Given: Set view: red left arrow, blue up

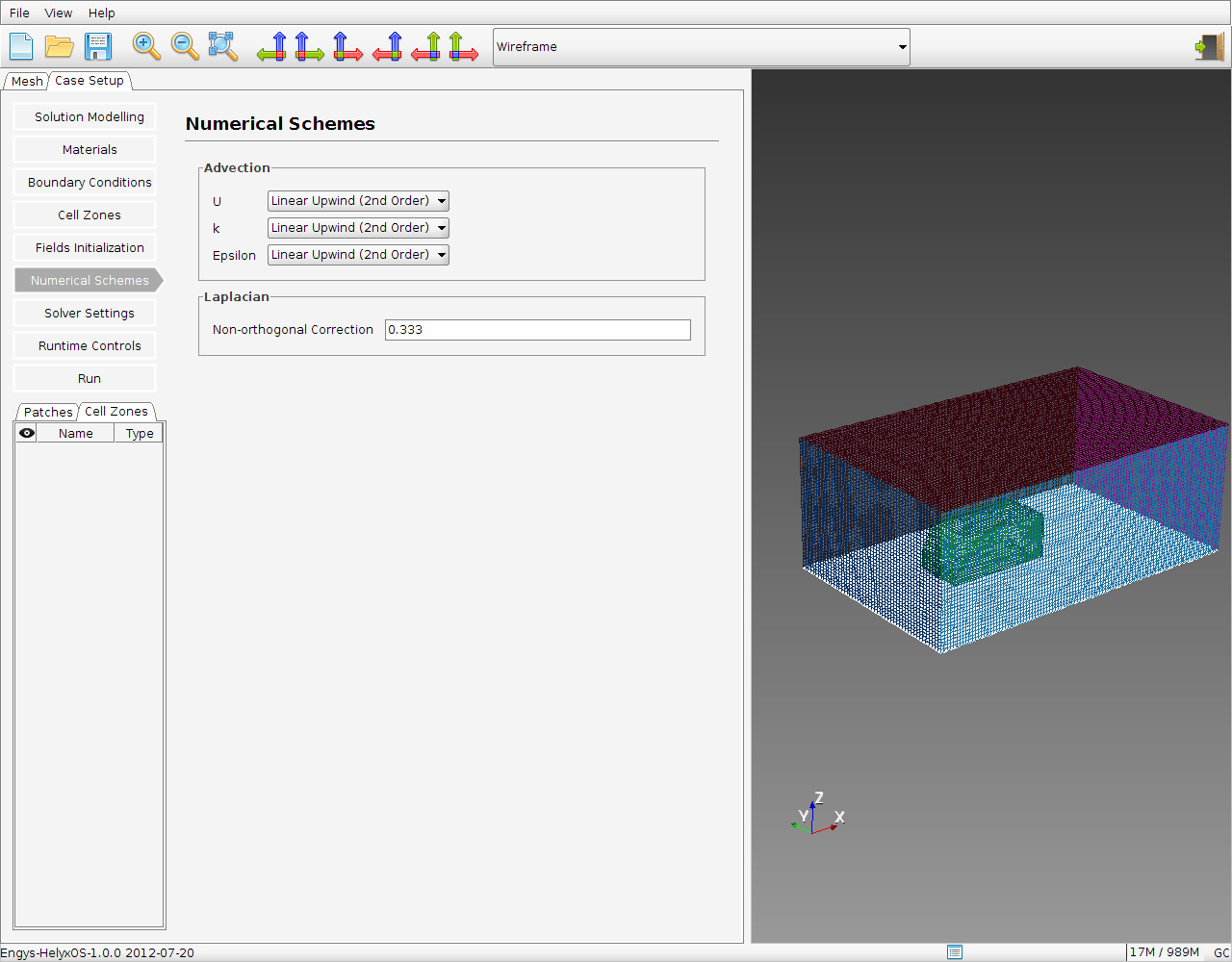Looking at the screenshot, I should click(x=388, y=46).
